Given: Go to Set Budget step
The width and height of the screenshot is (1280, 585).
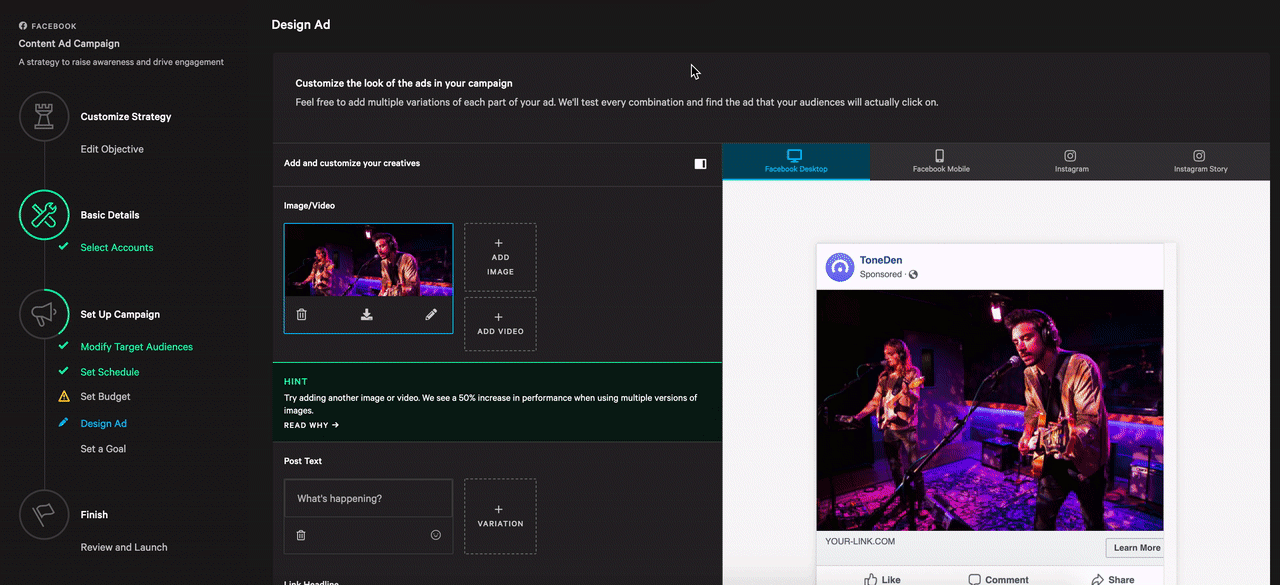Looking at the screenshot, I should click(x=106, y=397).
